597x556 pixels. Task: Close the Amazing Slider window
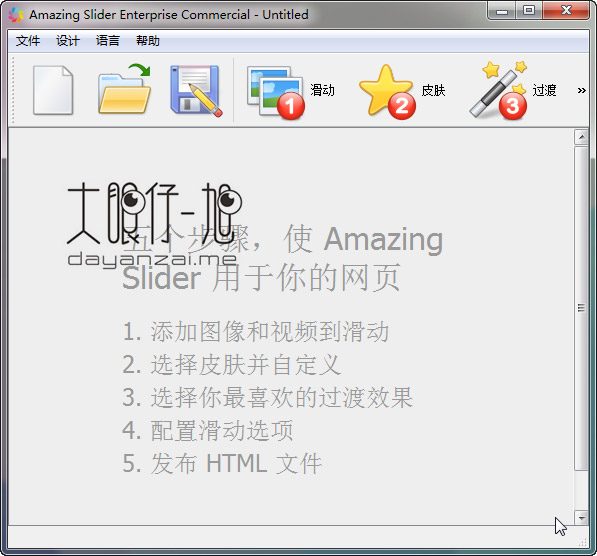(x=566, y=10)
